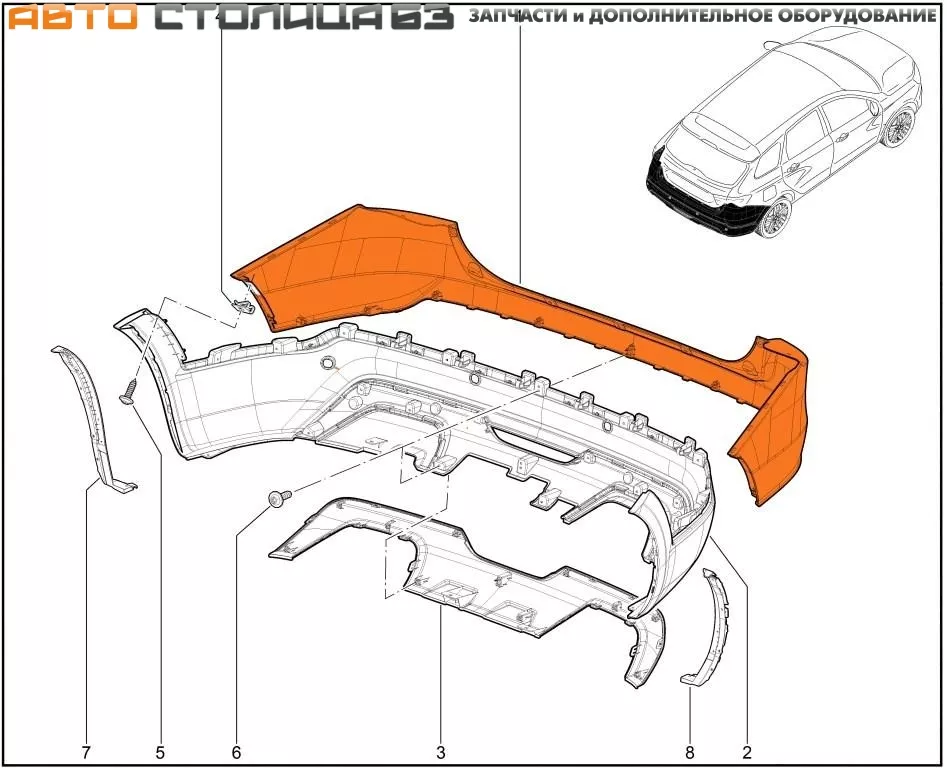The image size is (947, 768).
Task: Select the right curved trim piece above label 8
Action: [x=716, y=625]
